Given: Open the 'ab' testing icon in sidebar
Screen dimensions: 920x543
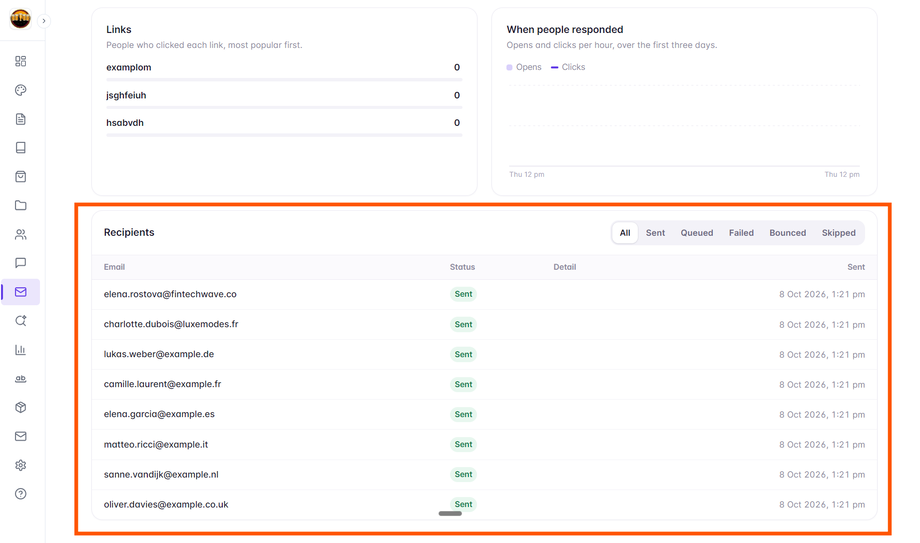Looking at the screenshot, I should point(21,379).
